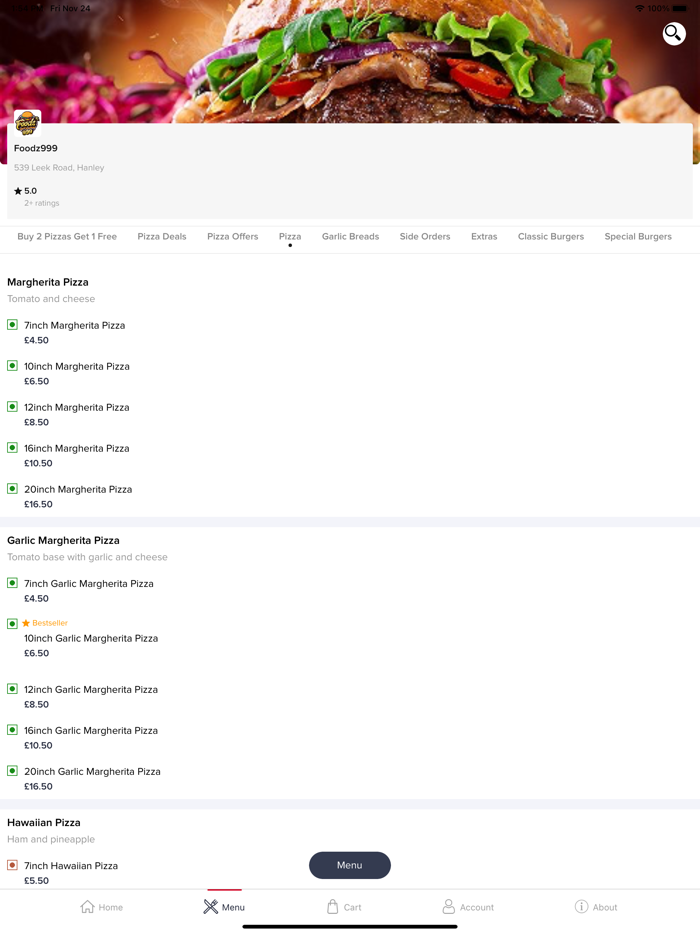
Task: Select the Menu tab with crossed utensils
Action: 224,907
